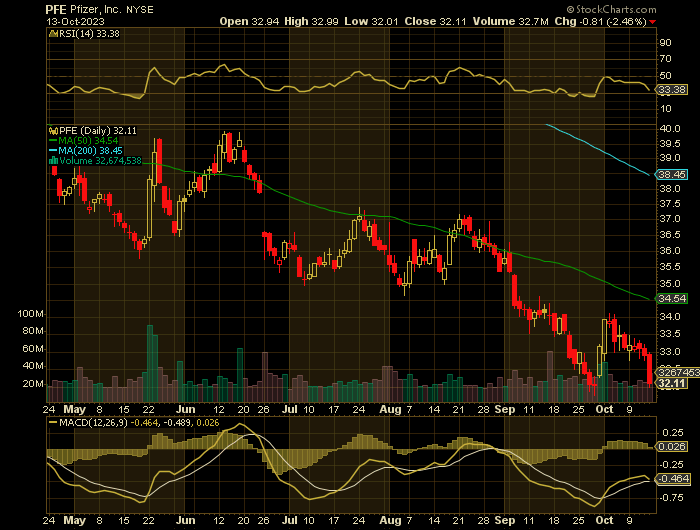Click the cyan MA(200) legend line swatch

(53, 151)
